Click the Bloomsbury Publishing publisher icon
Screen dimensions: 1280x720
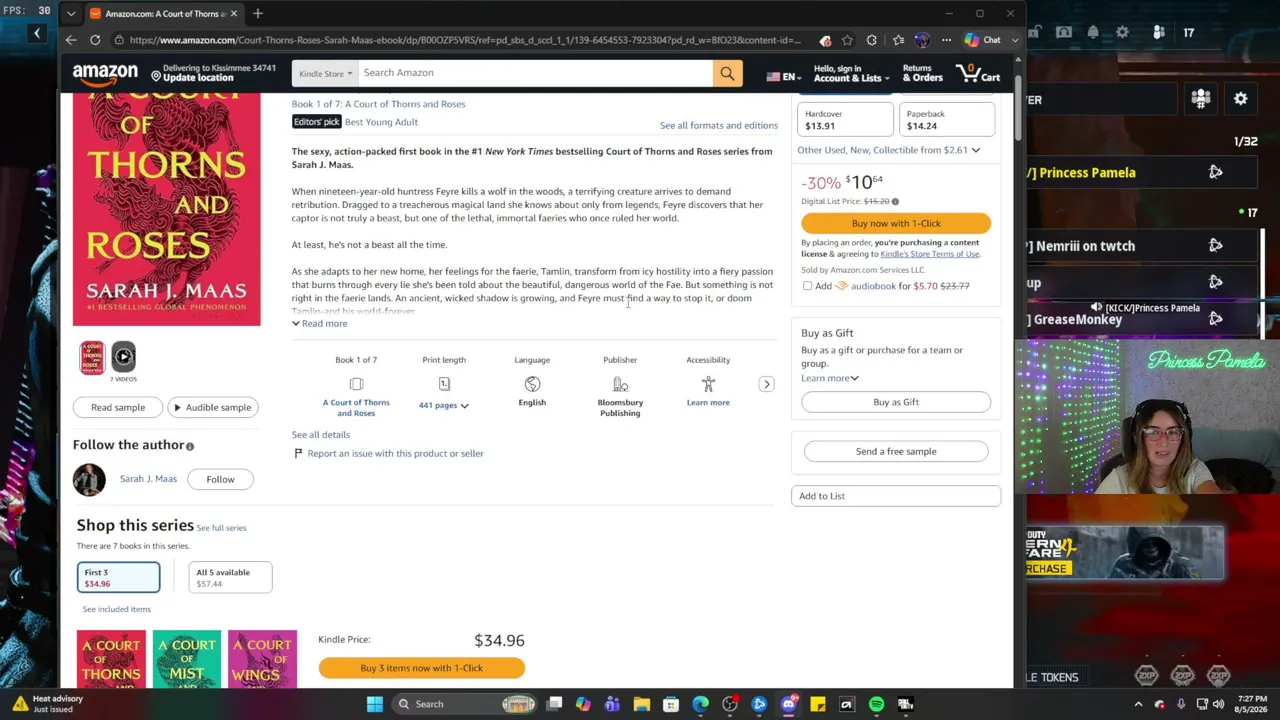(620, 384)
